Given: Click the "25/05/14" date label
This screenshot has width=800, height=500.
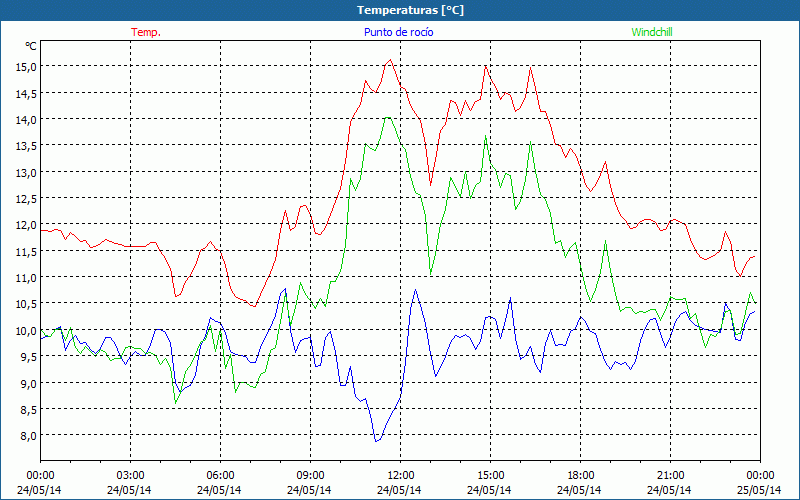Looking at the screenshot, I should (x=759, y=490).
